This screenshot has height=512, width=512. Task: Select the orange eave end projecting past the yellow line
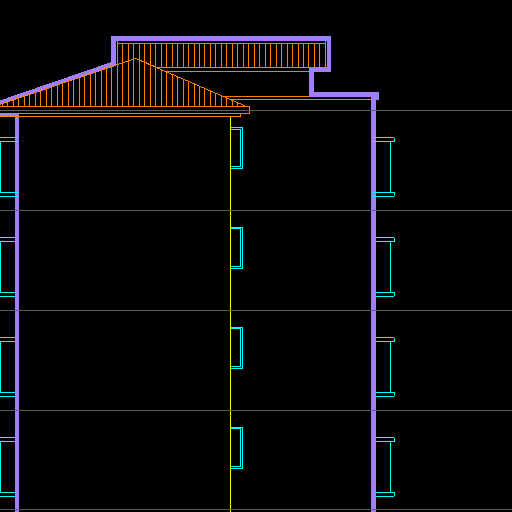(240, 111)
